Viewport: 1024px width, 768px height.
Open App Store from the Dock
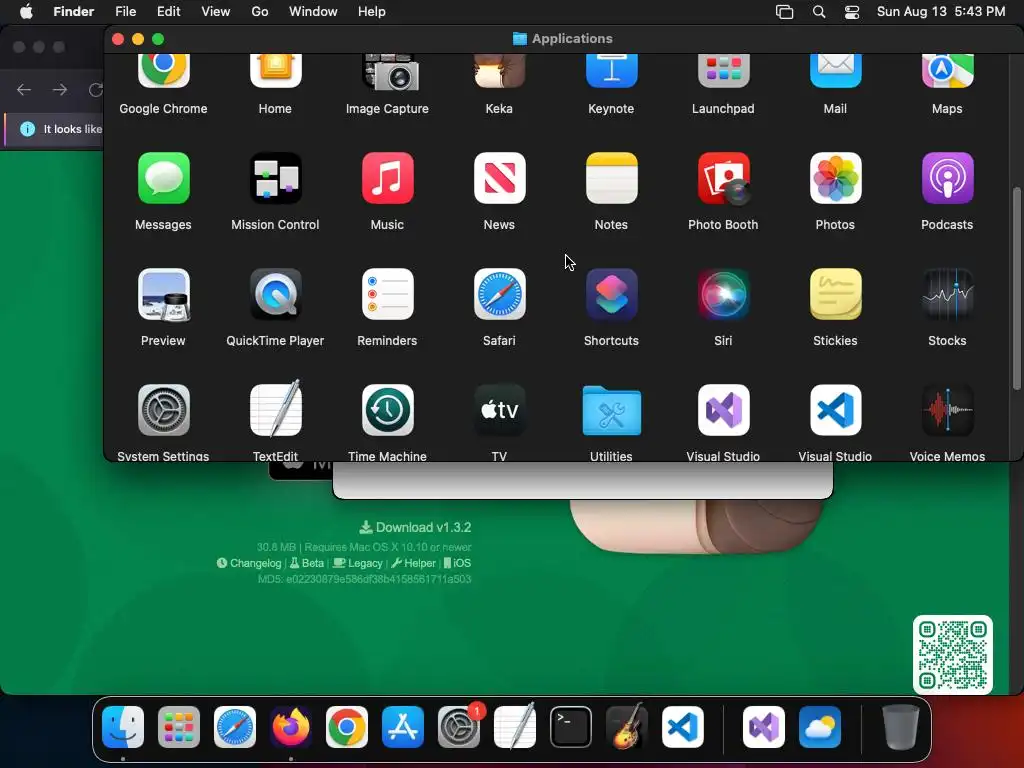tap(403, 727)
